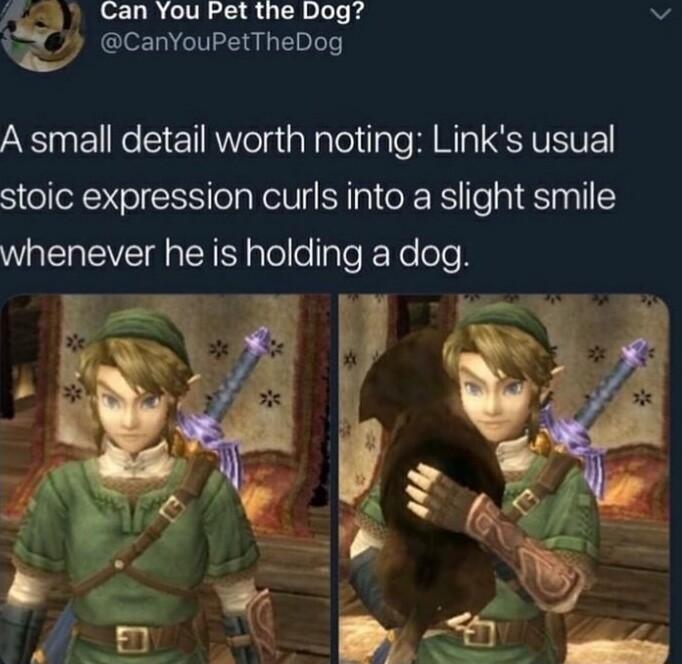This screenshot has width=682, height=664.
Task: Open the Shiba dog profile avatar
Action: coord(41,35)
